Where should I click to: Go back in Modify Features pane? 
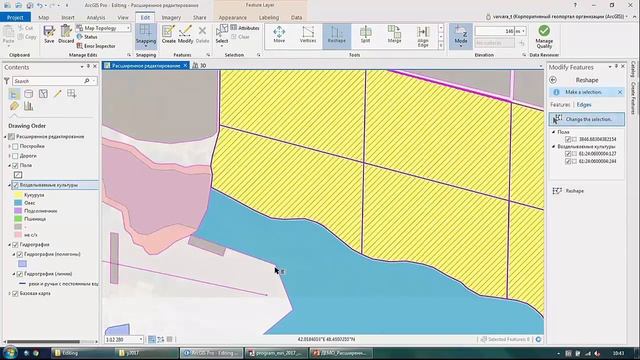coord(553,80)
